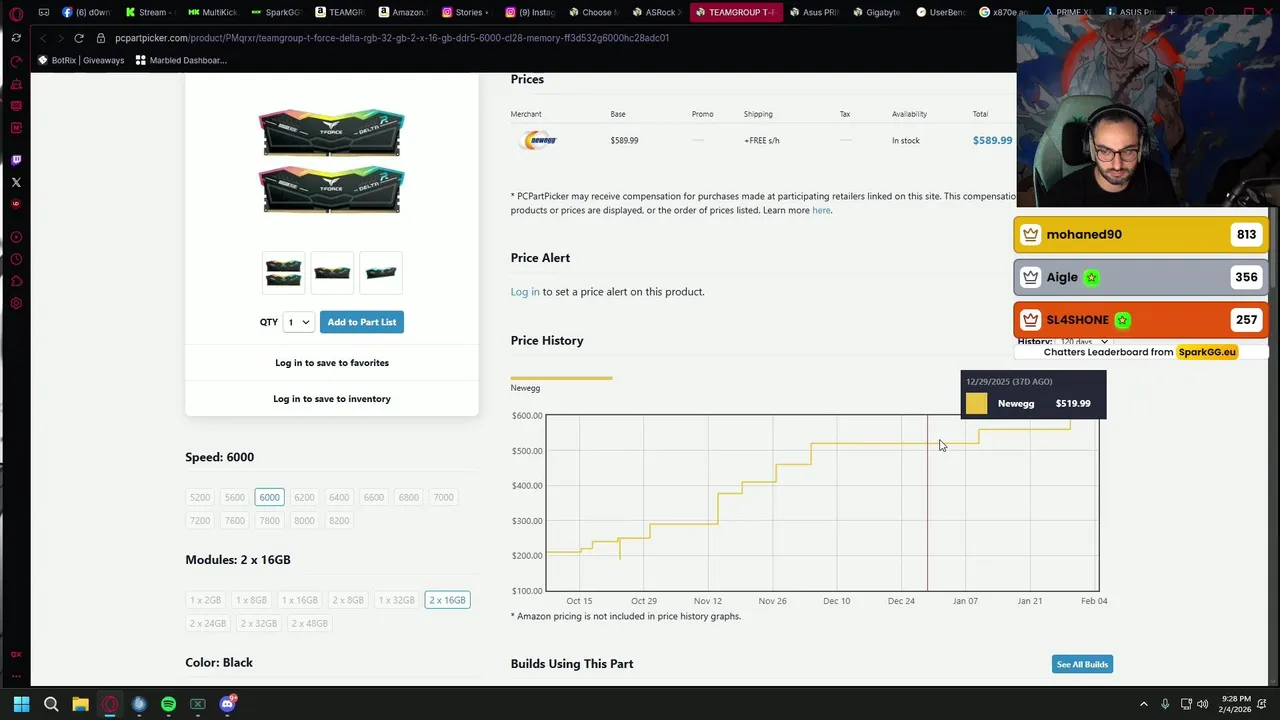This screenshot has height=720, width=1280.
Task: Open Discord from the taskbar
Action: [x=227, y=704]
